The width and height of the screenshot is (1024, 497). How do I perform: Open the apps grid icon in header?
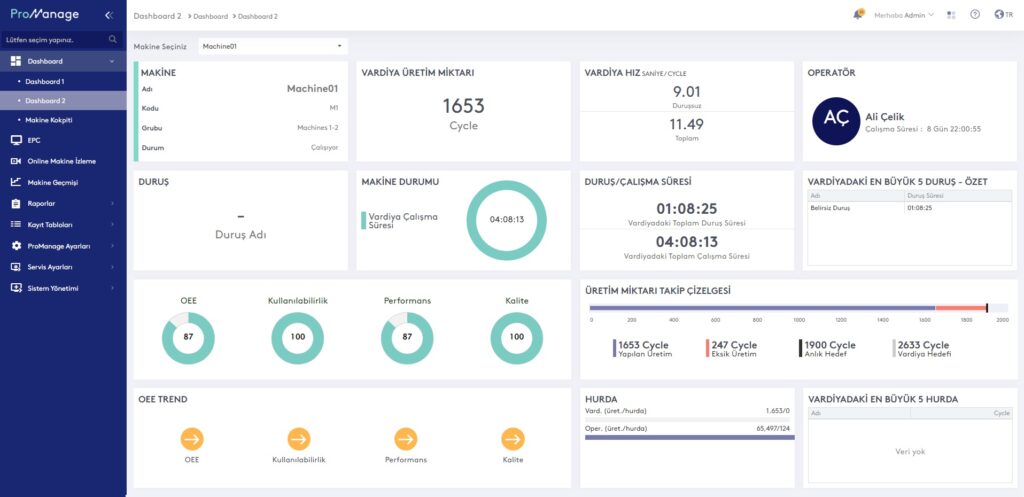tap(951, 15)
